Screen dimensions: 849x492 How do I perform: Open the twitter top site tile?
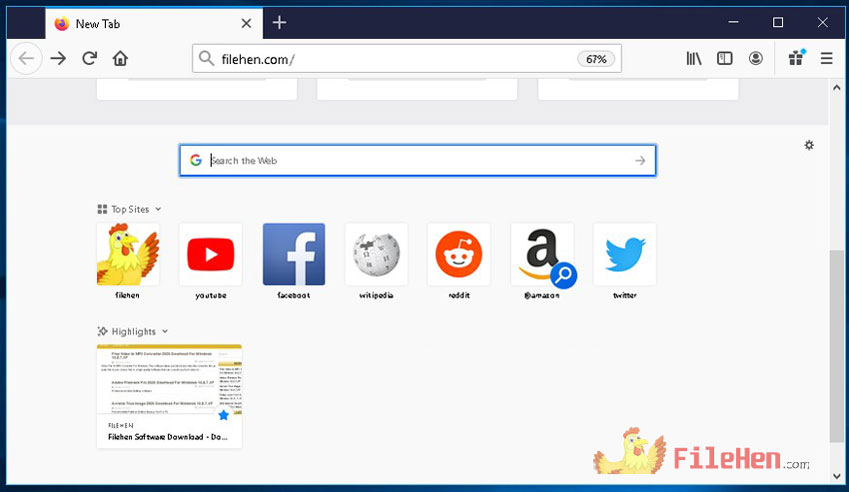tap(625, 261)
